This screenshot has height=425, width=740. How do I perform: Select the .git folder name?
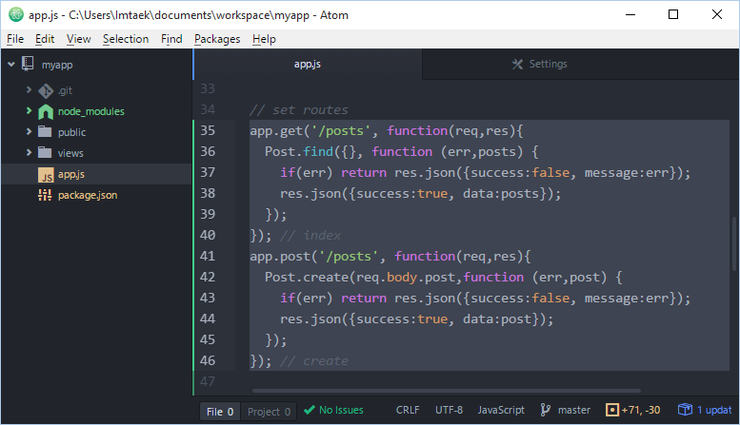click(x=65, y=91)
